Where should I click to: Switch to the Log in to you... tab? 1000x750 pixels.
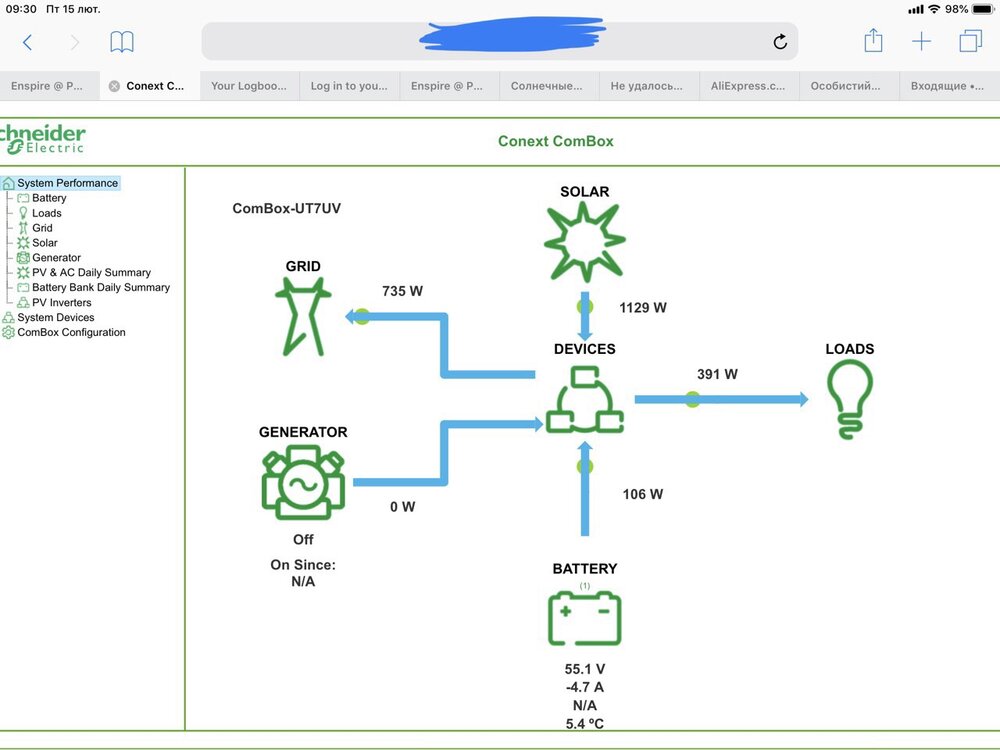click(x=349, y=86)
